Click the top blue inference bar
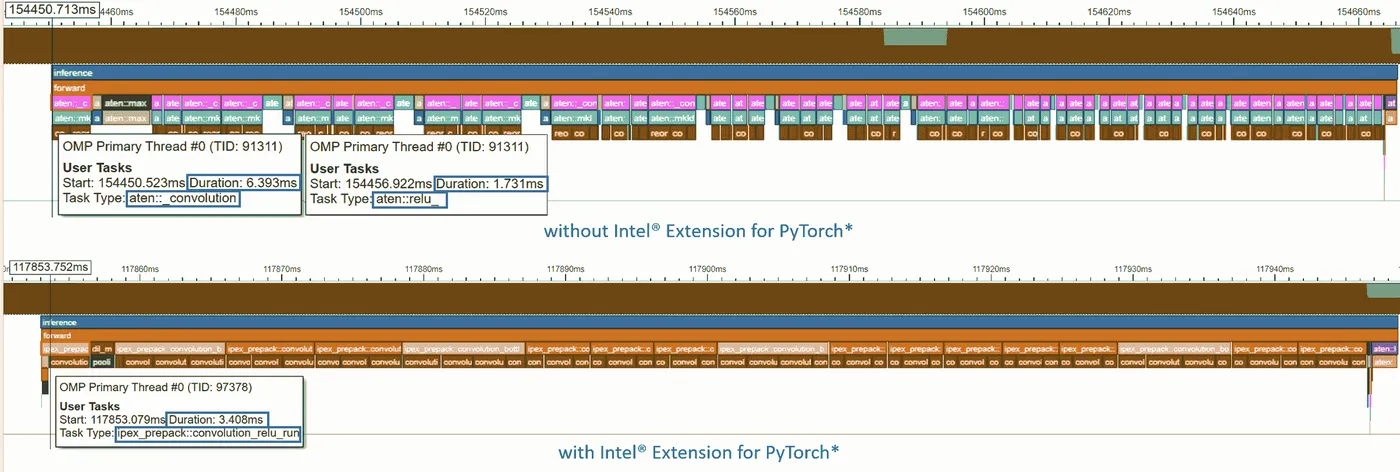The width and height of the screenshot is (1400, 472). pyautogui.click(x=723, y=73)
